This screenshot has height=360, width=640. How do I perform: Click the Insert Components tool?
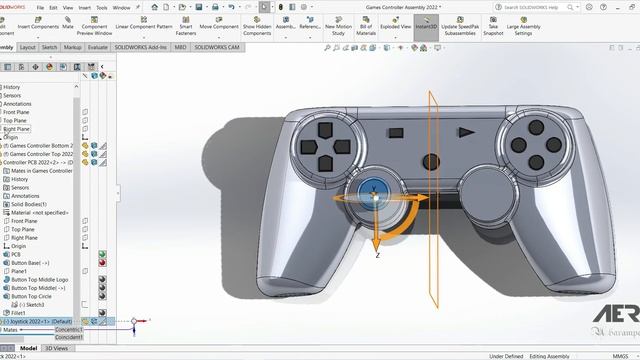38,23
